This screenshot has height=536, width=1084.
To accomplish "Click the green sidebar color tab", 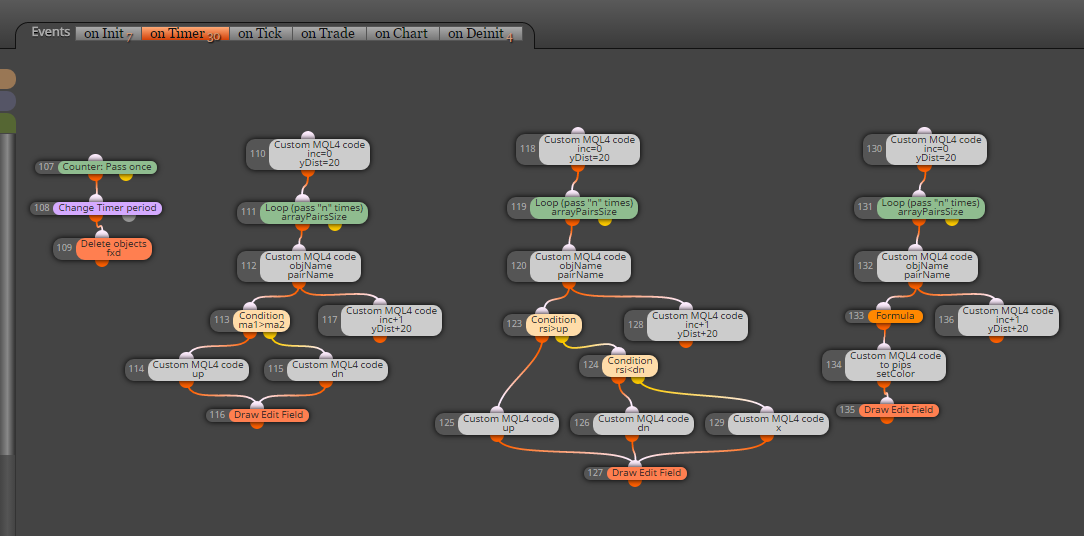I will 8,123.
